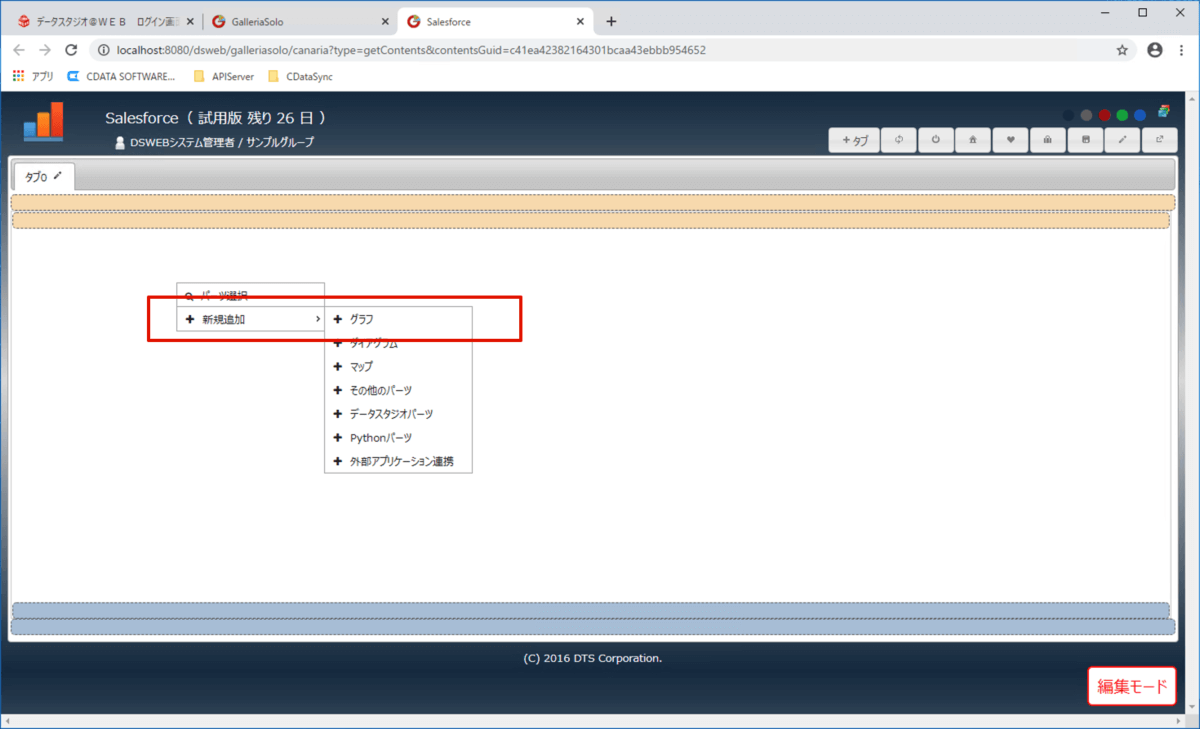The width and height of the screenshot is (1200, 729).
Task: Click the heart favorite toolbar button
Action: 1010,141
